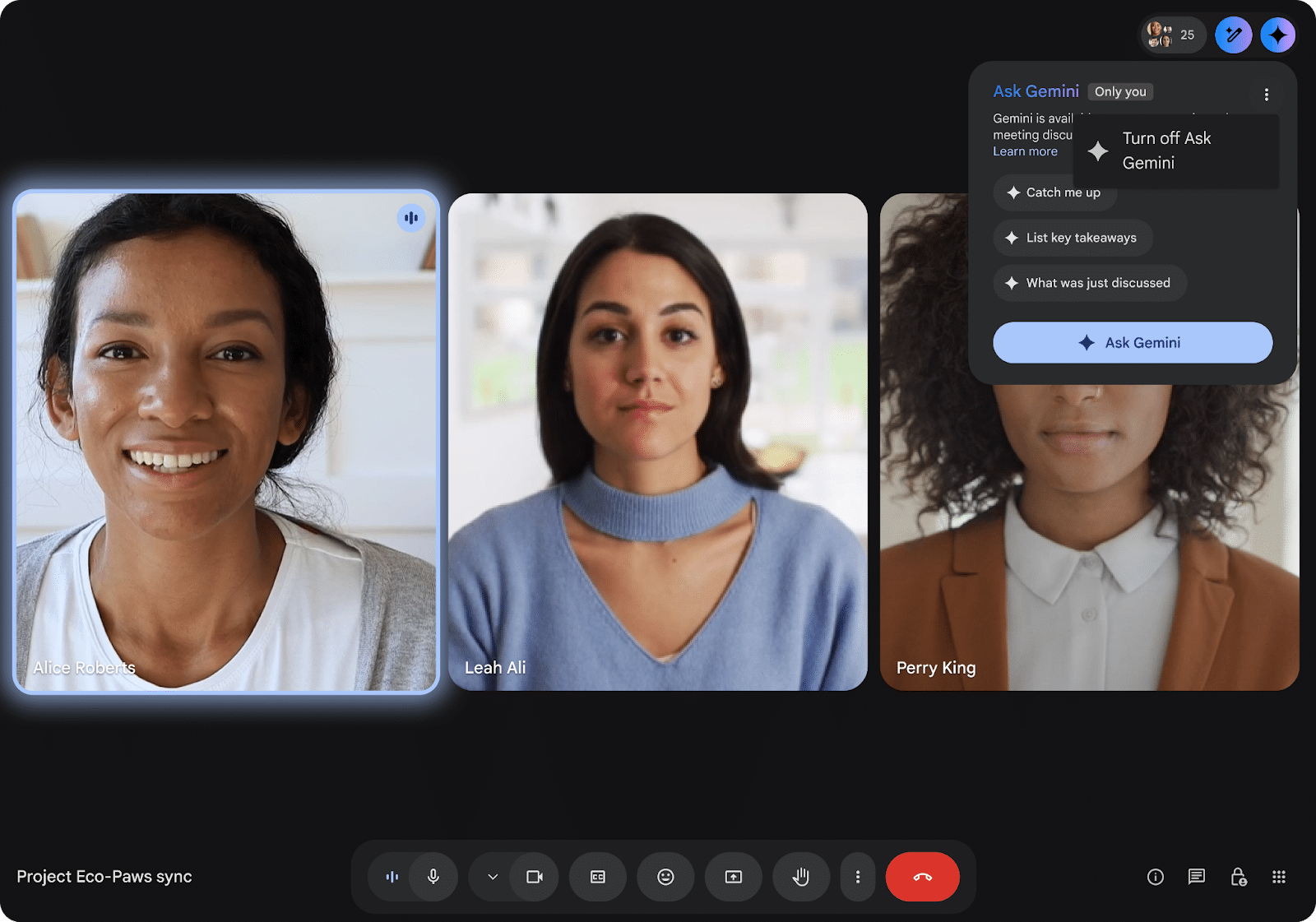Mute the microphone
Image resolution: width=1316 pixels, height=922 pixels.
[433, 877]
